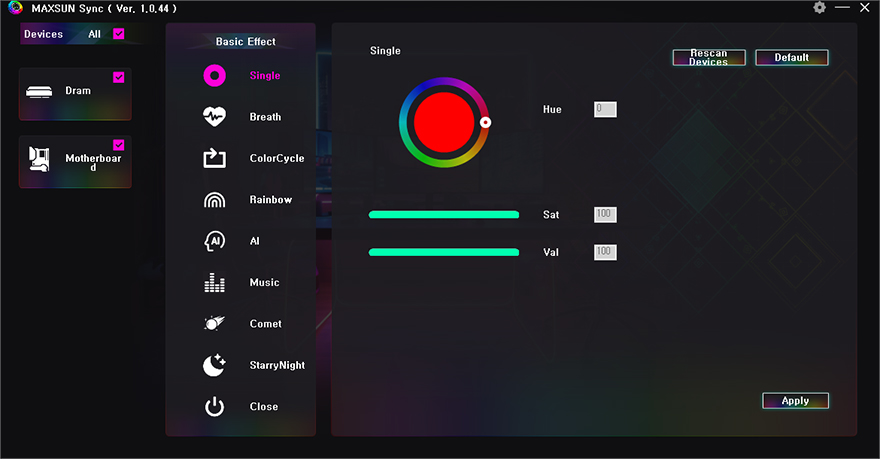This screenshot has height=459, width=880.
Task: Choose the Breath heartbeat icon
Action: tap(214, 117)
